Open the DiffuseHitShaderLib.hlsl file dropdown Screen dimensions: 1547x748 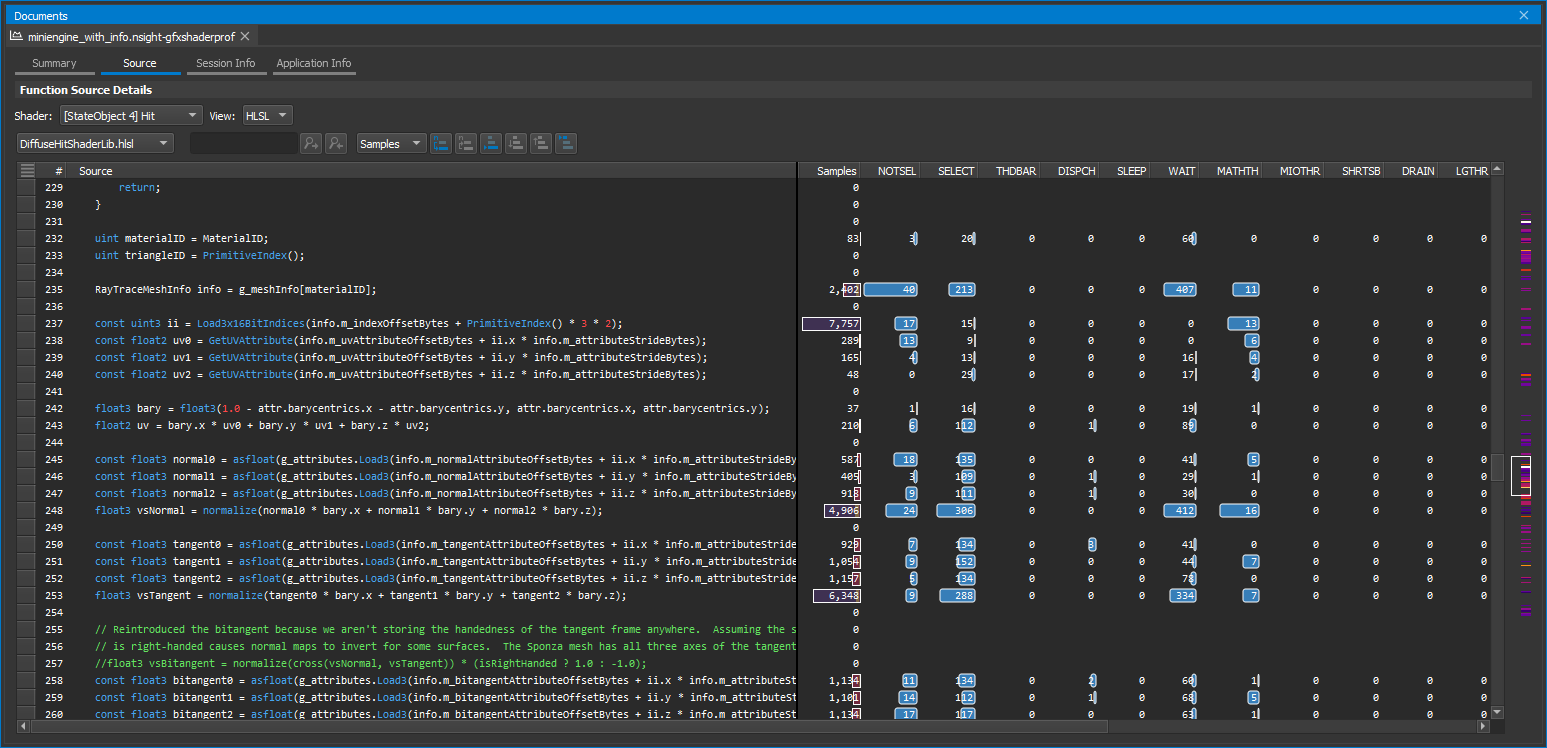coord(95,144)
